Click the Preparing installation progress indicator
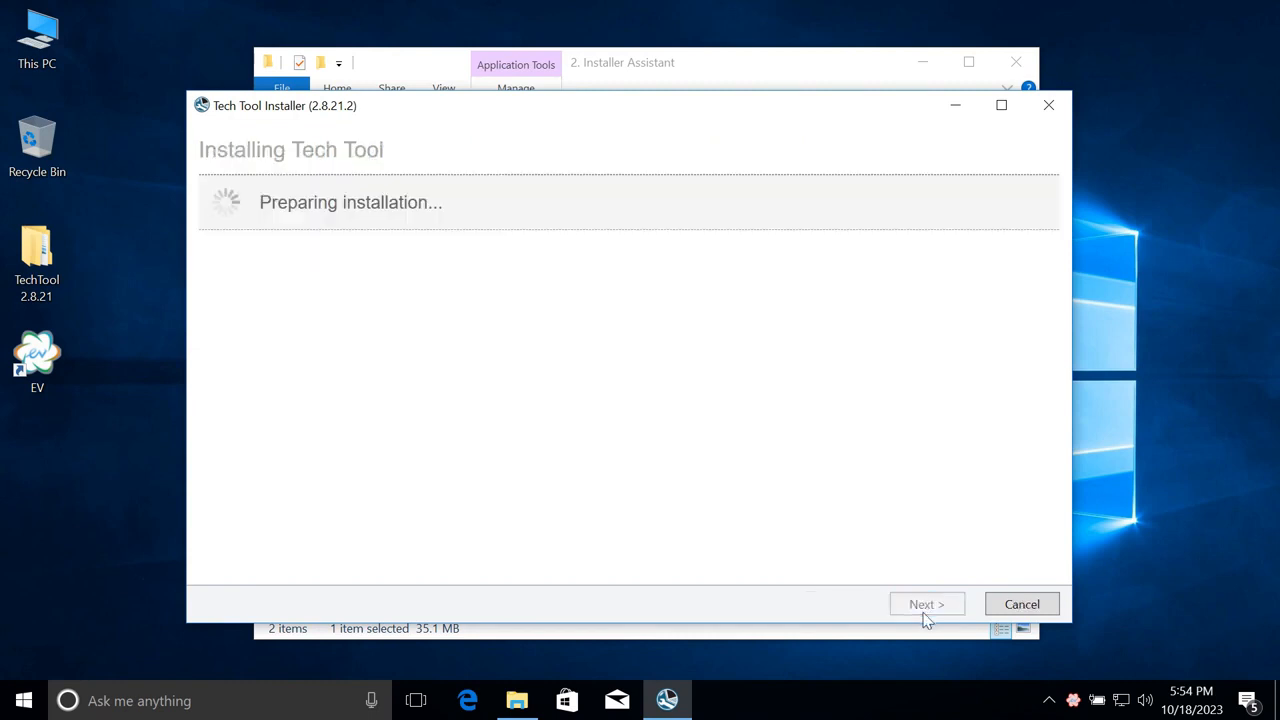 tap(350, 202)
